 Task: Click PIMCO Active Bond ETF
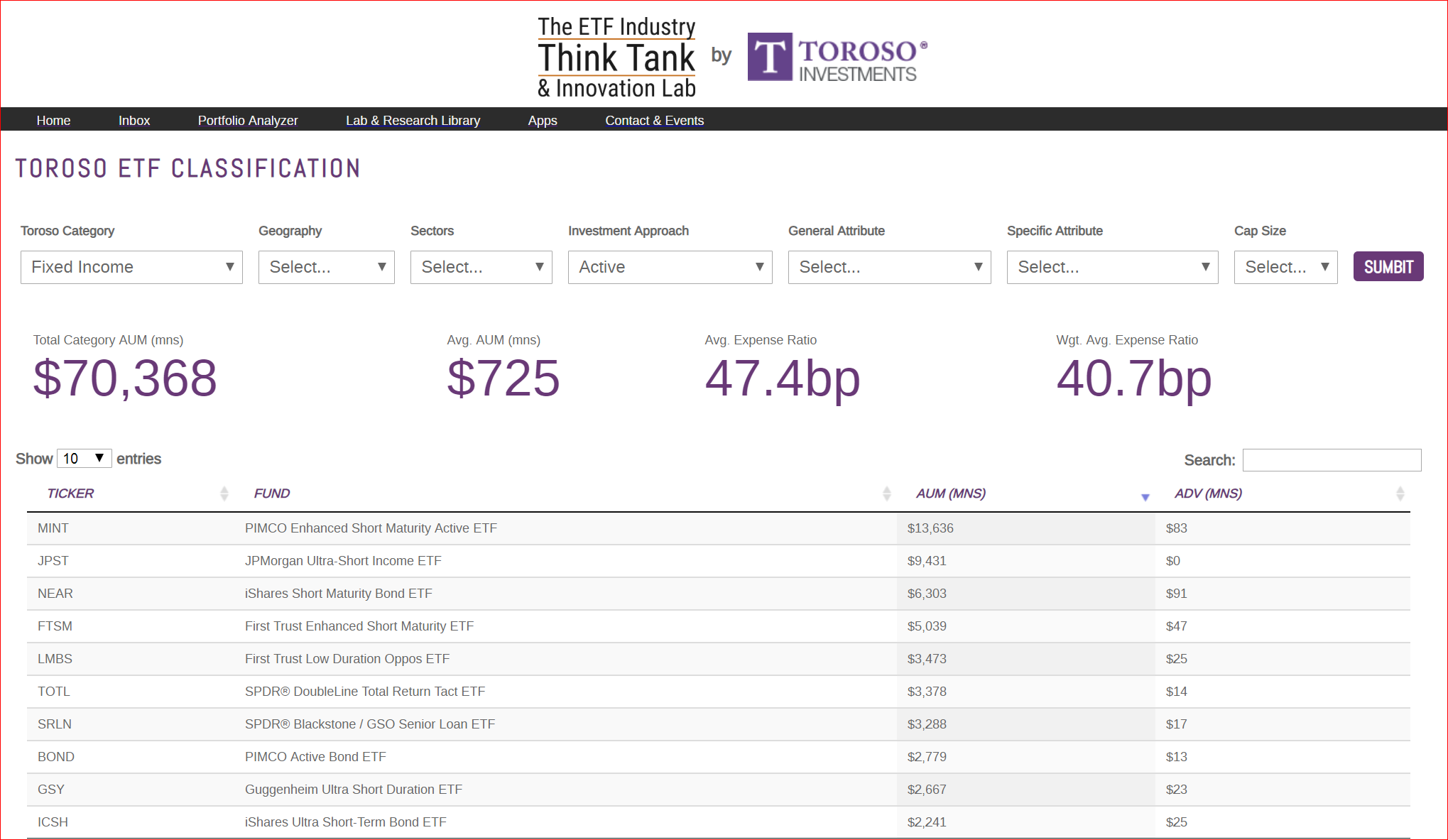click(315, 757)
